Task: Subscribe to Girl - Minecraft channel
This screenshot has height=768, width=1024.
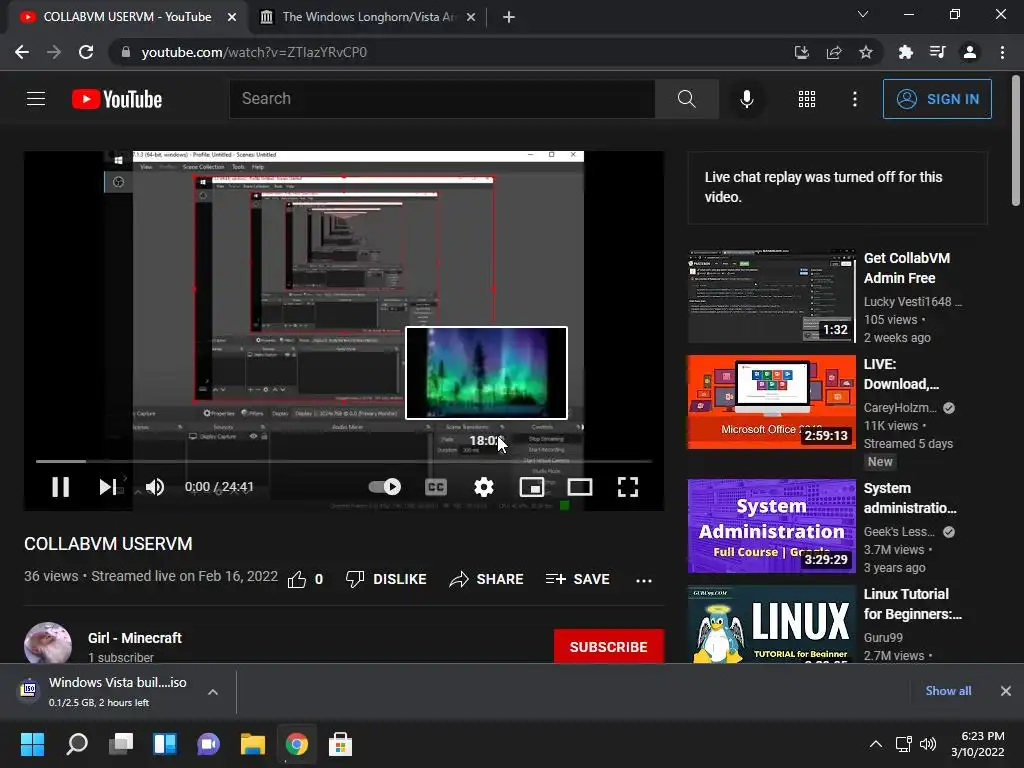Action: (x=609, y=647)
